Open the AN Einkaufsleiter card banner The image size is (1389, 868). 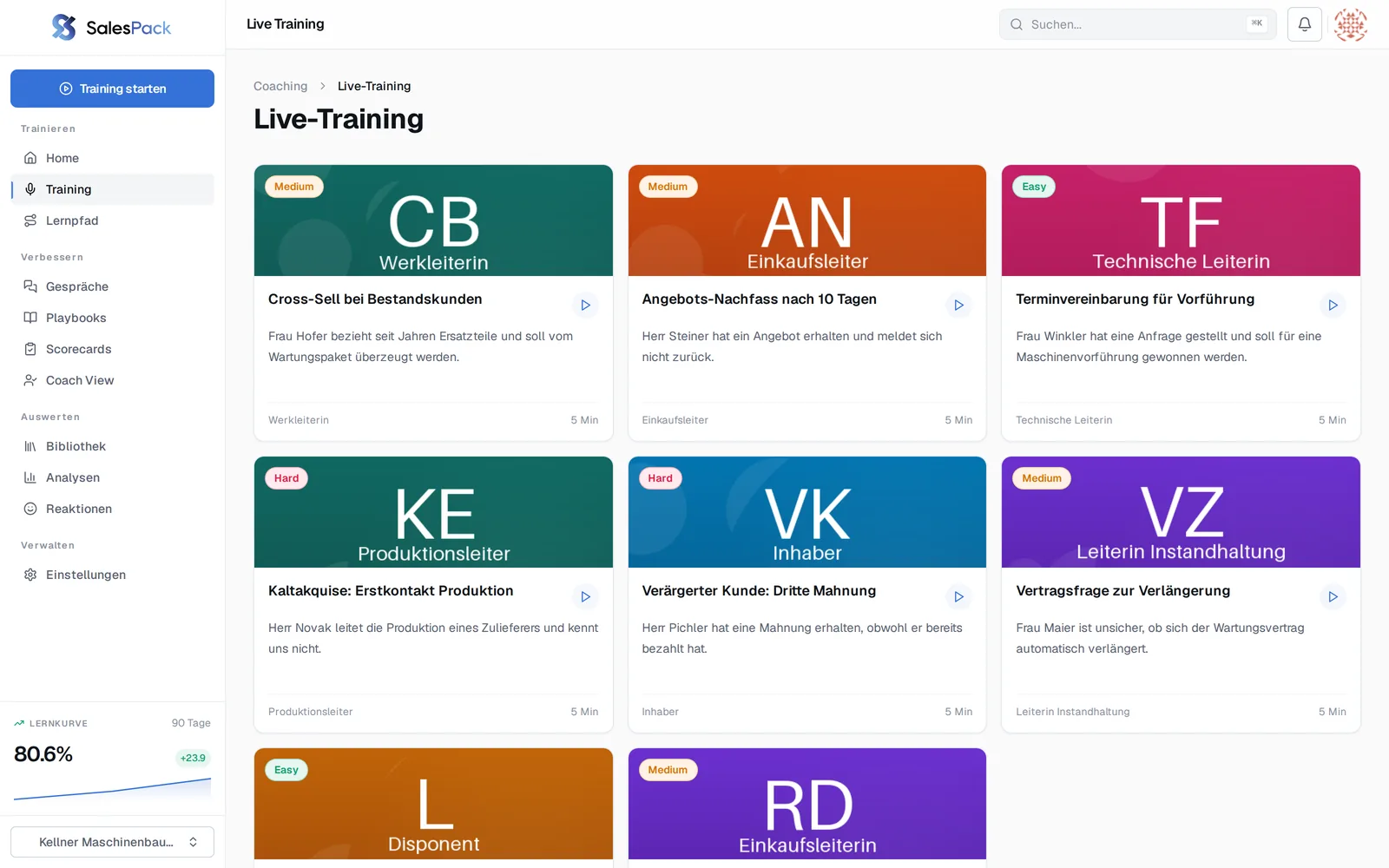point(807,220)
